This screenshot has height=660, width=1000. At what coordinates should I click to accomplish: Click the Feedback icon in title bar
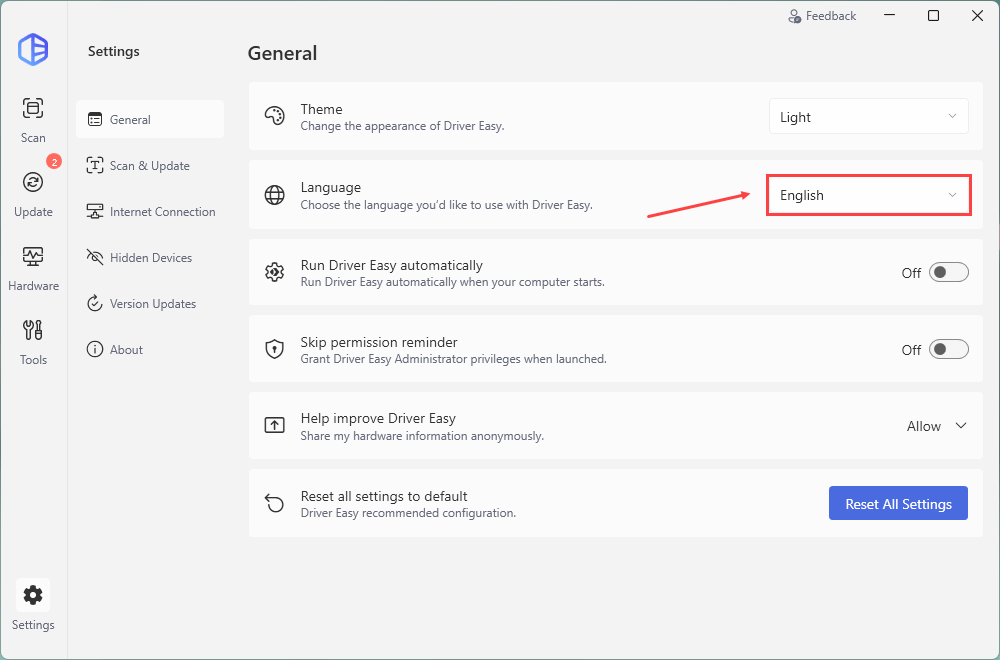tap(795, 16)
